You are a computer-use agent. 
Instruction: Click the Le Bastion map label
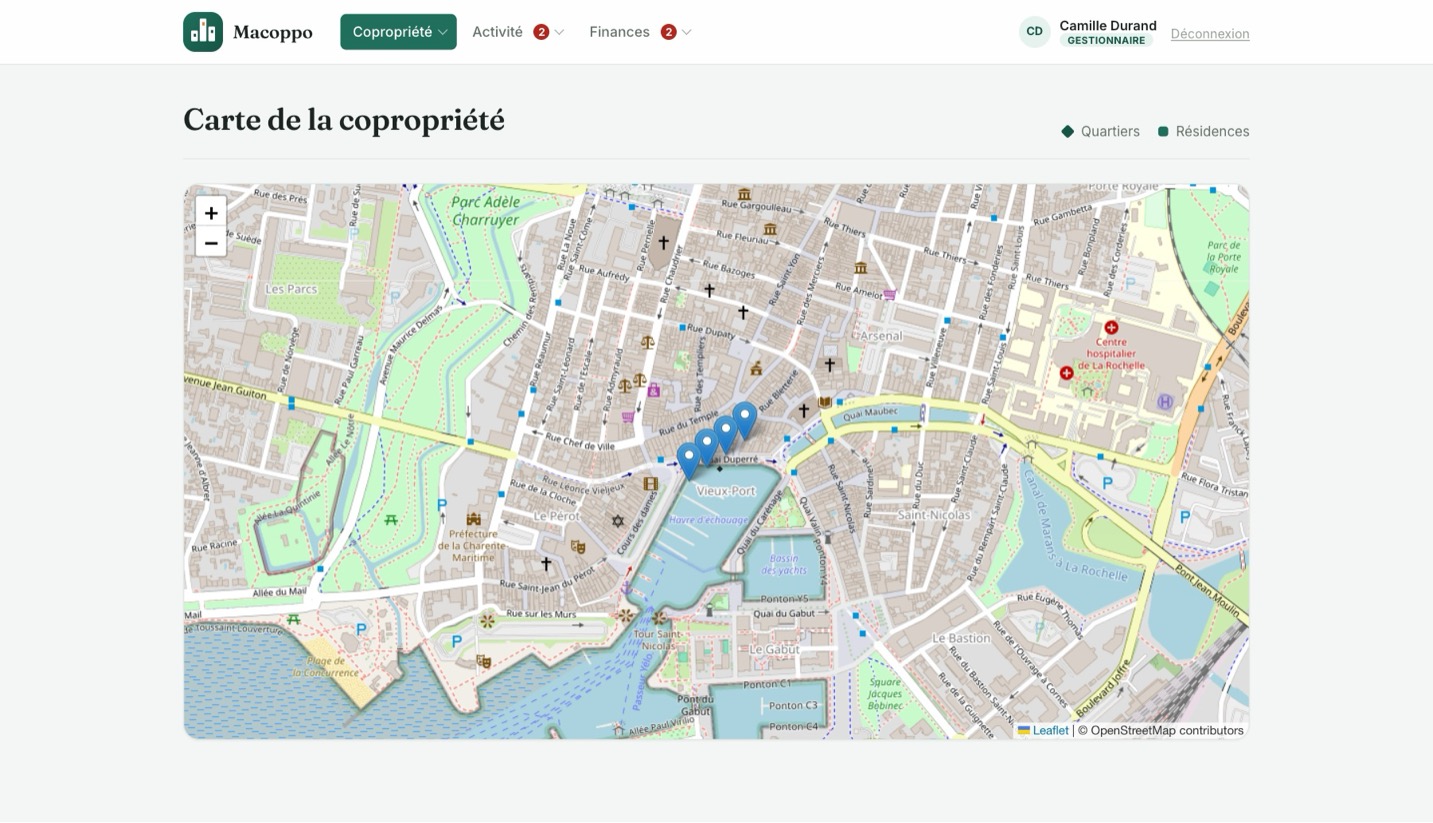961,638
